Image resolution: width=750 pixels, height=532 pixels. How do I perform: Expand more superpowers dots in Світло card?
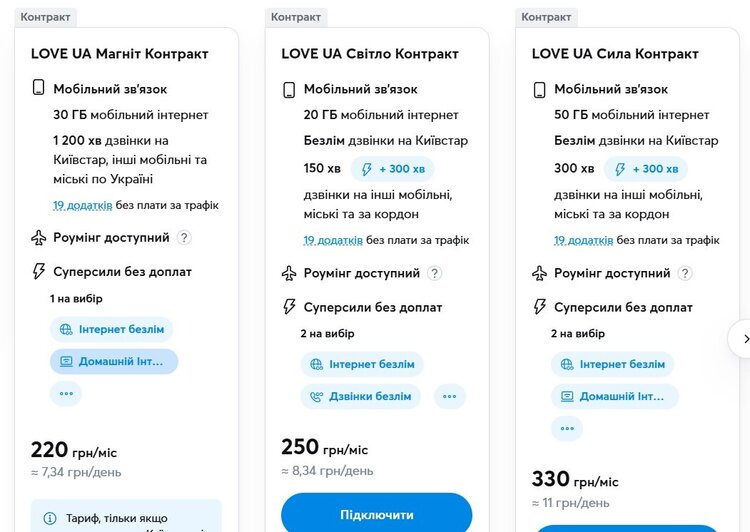tap(450, 396)
